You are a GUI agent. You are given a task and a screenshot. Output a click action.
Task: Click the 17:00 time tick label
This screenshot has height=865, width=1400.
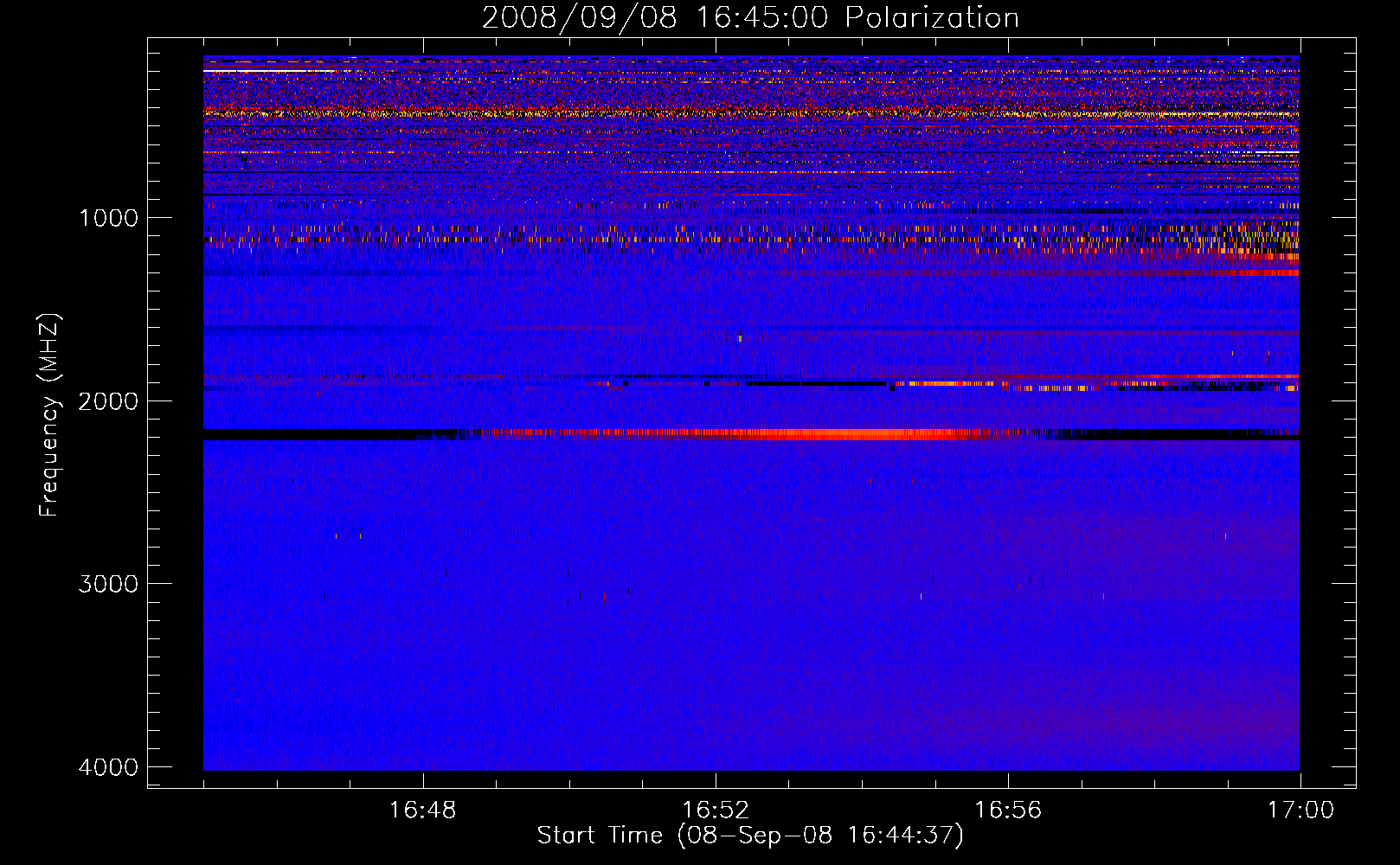[x=1300, y=811]
